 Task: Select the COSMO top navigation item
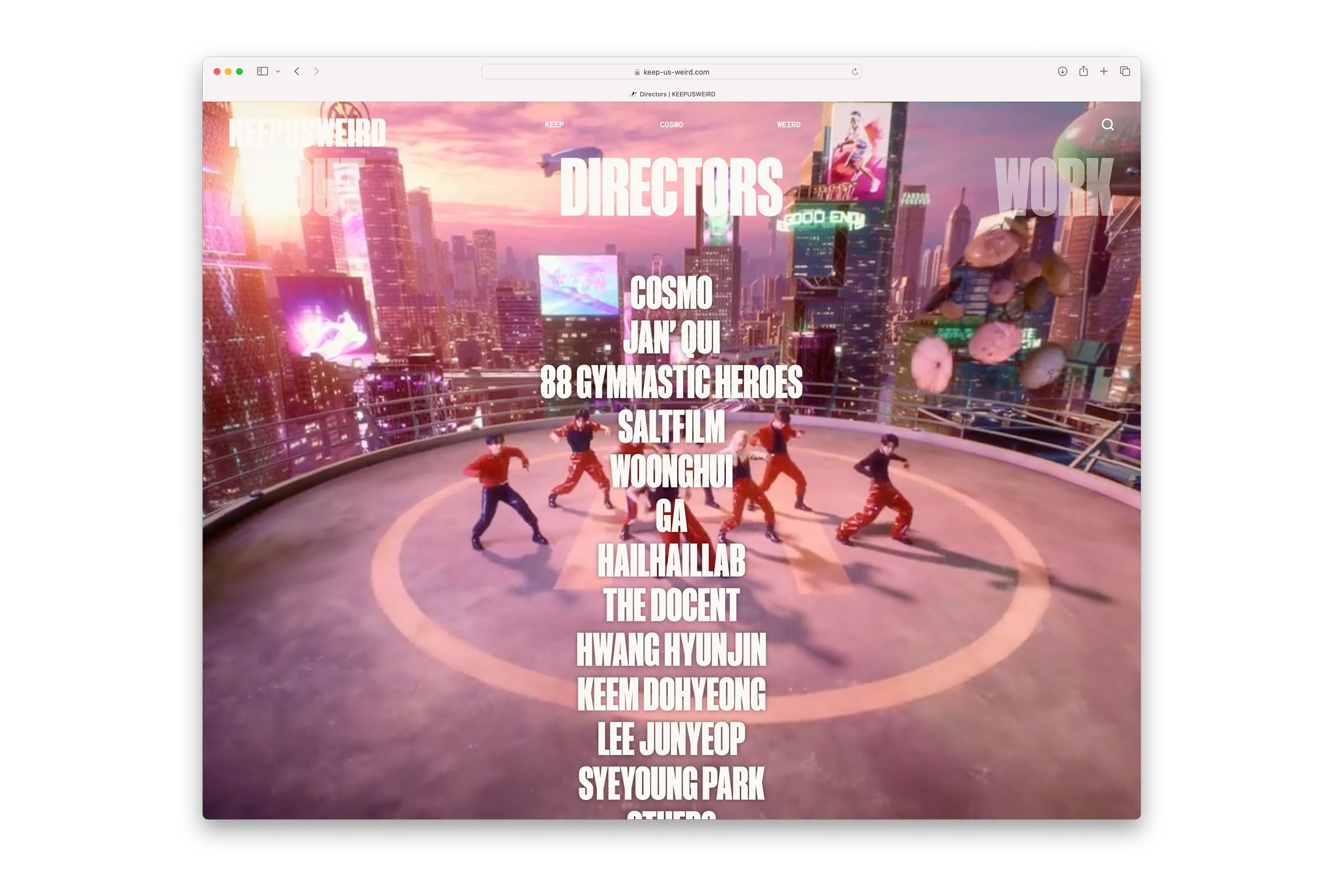pyautogui.click(x=671, y=124)
